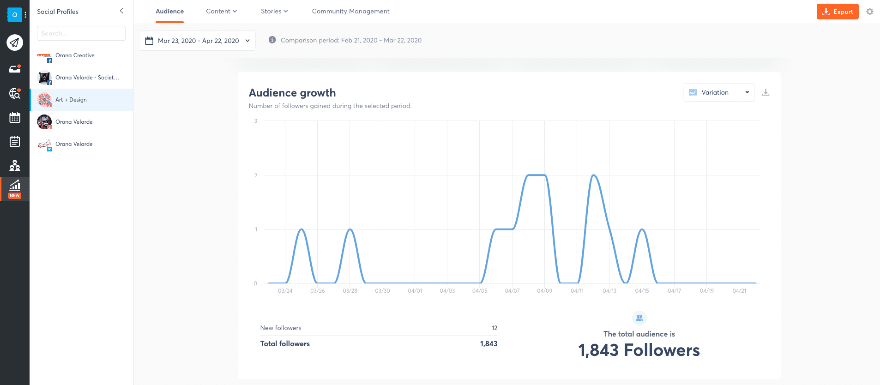Select the Art + Design profile
880x385 pixels.
[x=81, y=99]
